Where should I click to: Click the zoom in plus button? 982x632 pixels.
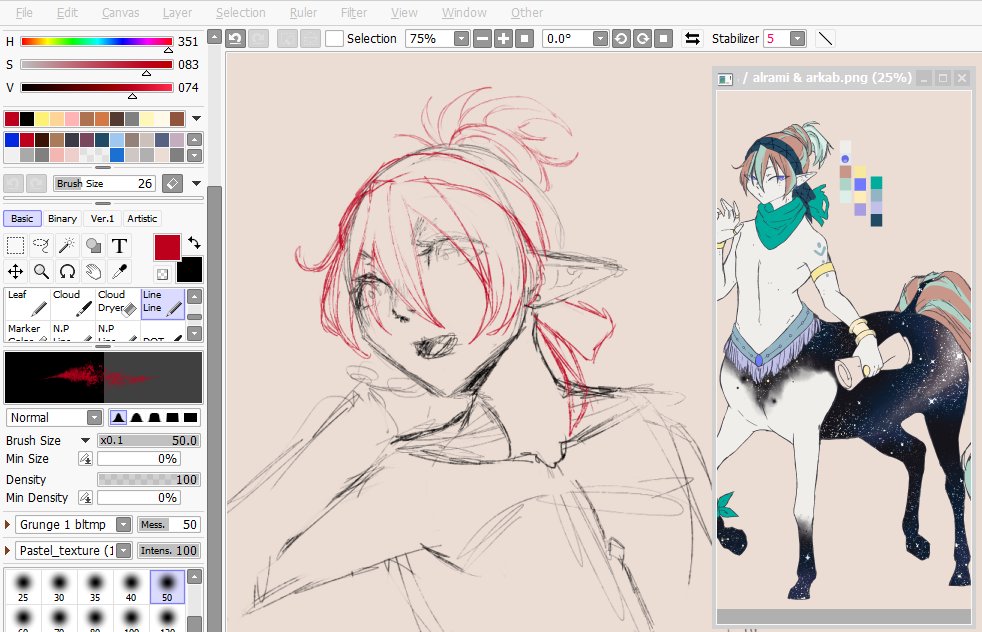(503, 39)
